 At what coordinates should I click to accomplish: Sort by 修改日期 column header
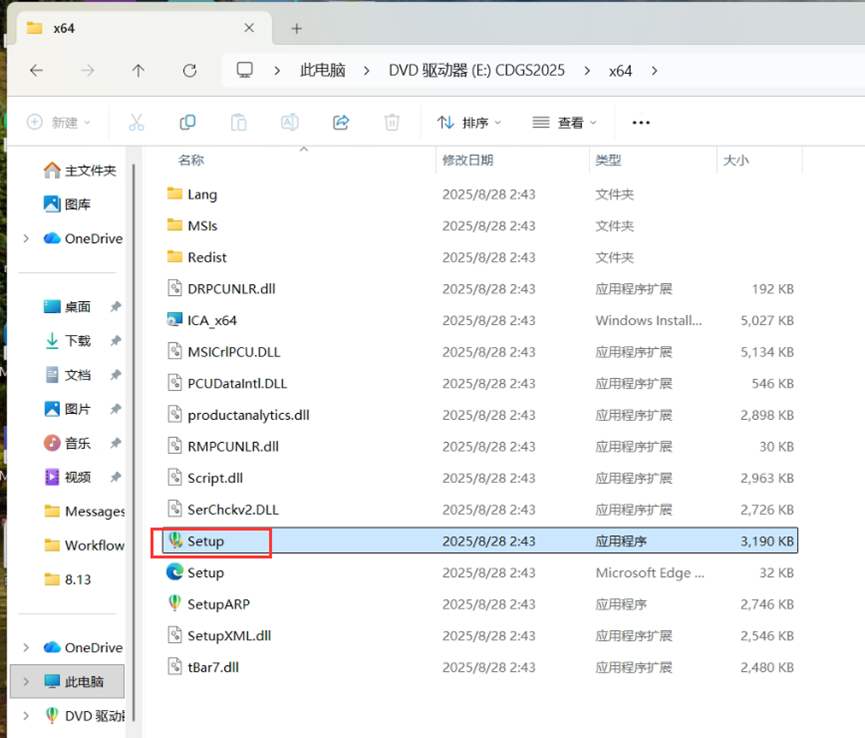468,160
